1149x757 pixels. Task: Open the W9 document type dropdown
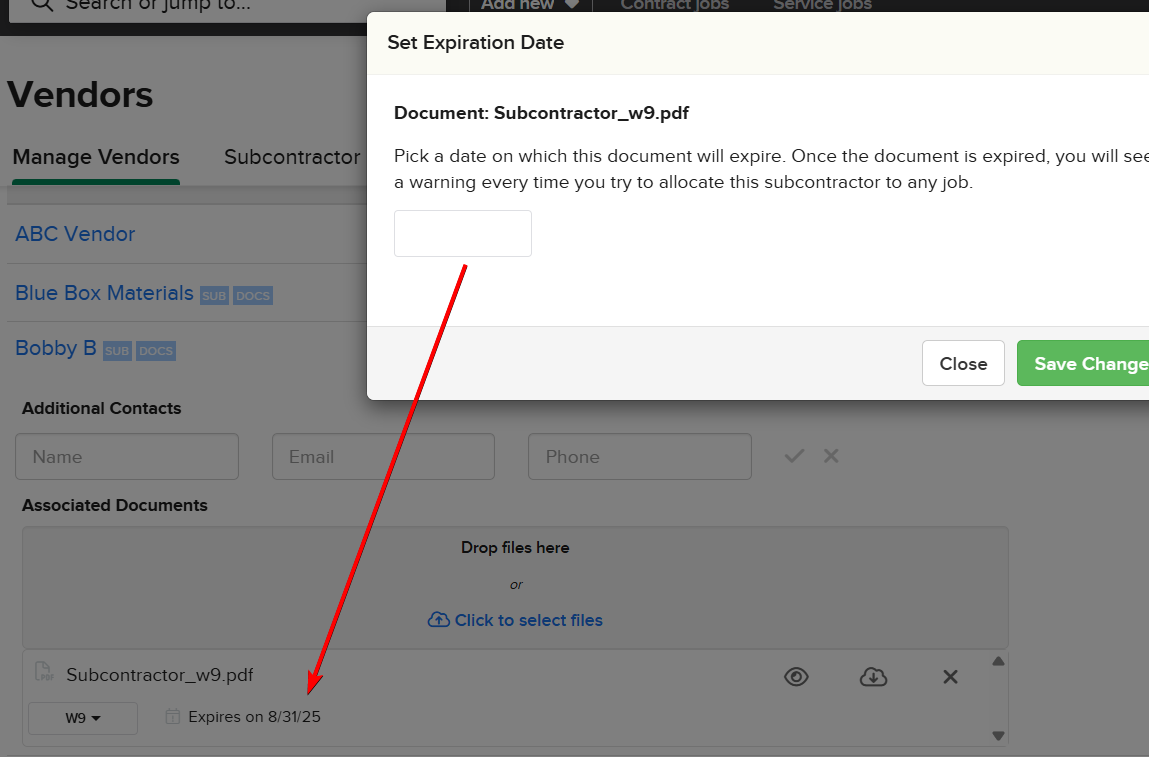tap(83, 718)
